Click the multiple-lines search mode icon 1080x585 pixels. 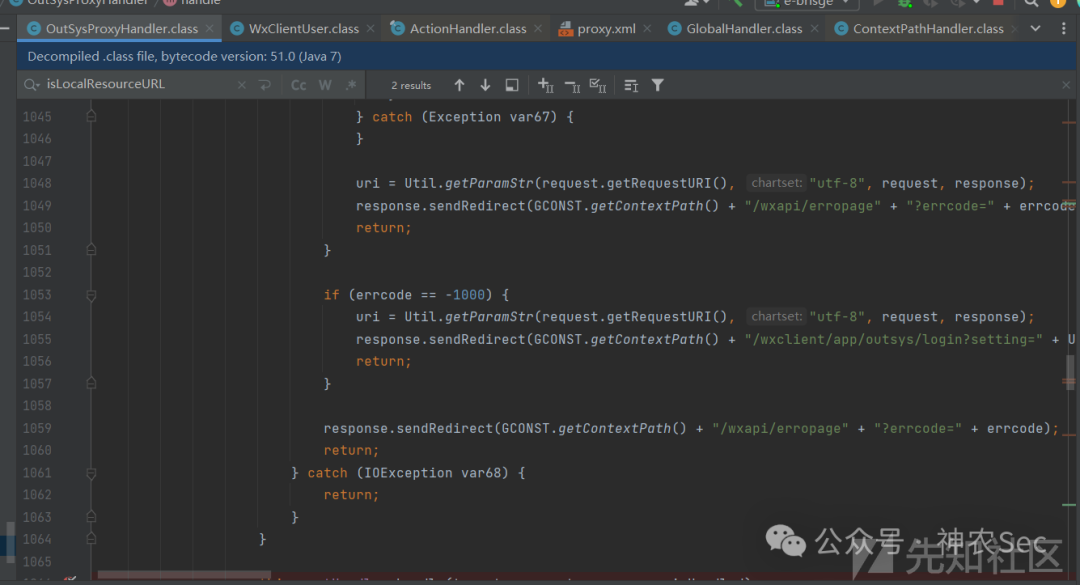631,85
